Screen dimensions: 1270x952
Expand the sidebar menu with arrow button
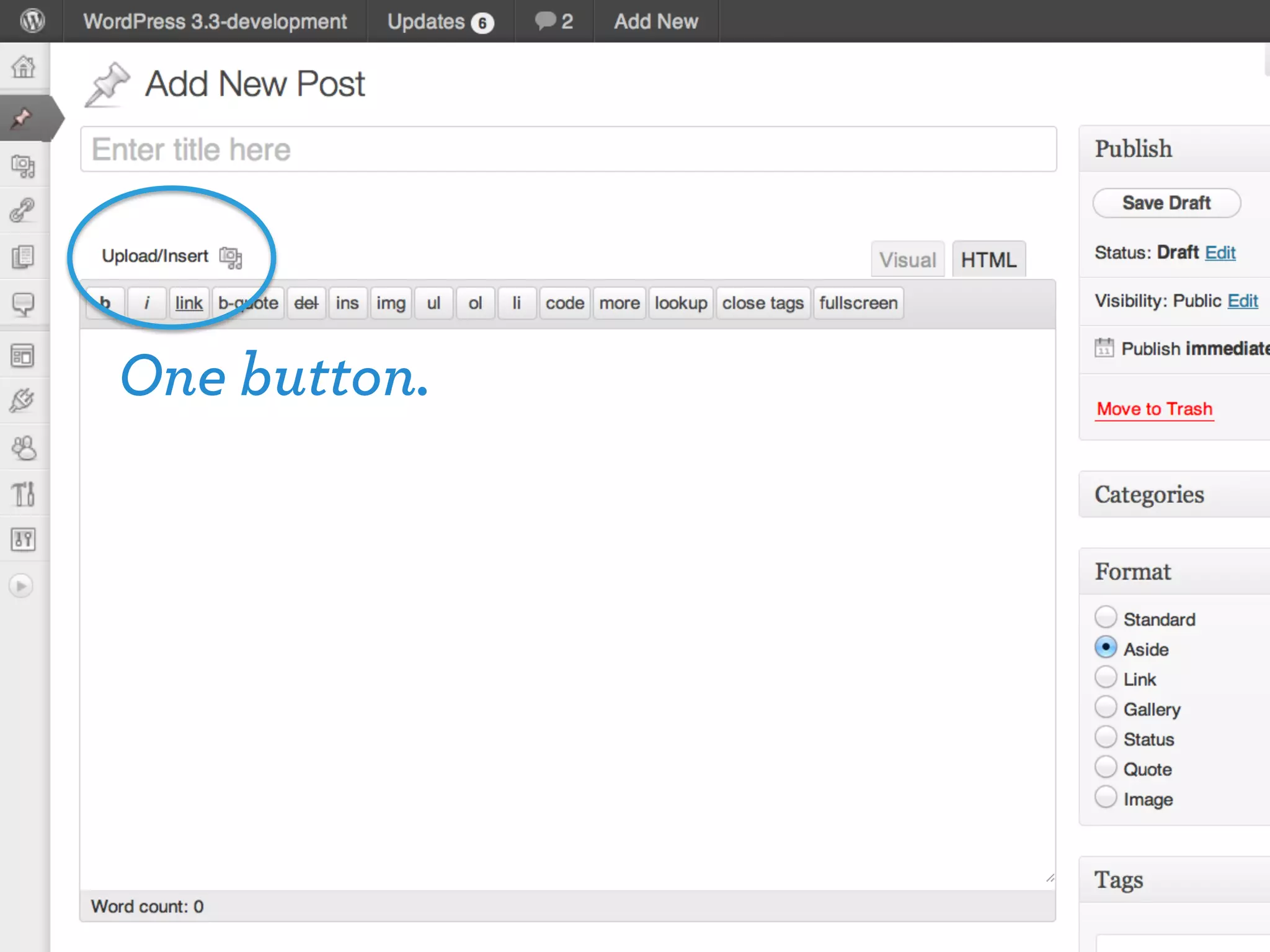point(21,586)
